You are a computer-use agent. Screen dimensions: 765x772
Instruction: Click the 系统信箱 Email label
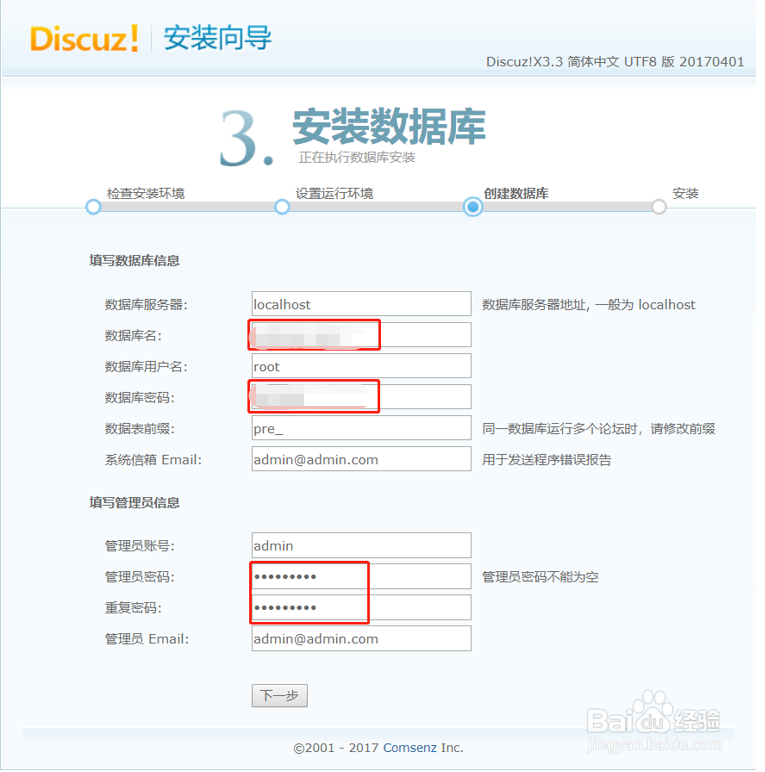153,459
